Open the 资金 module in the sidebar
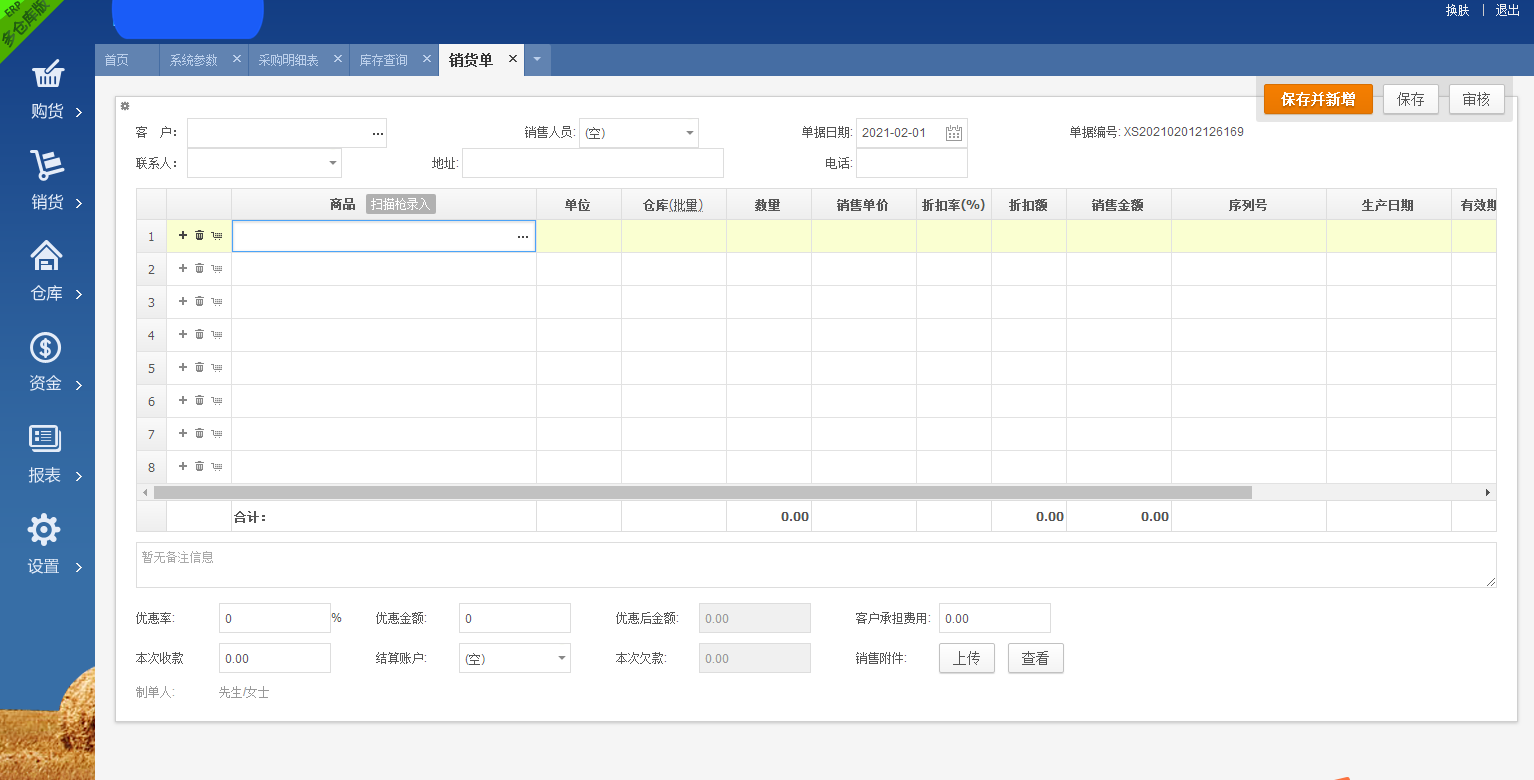Viewport: 1534px width, 780px height. 44,363
